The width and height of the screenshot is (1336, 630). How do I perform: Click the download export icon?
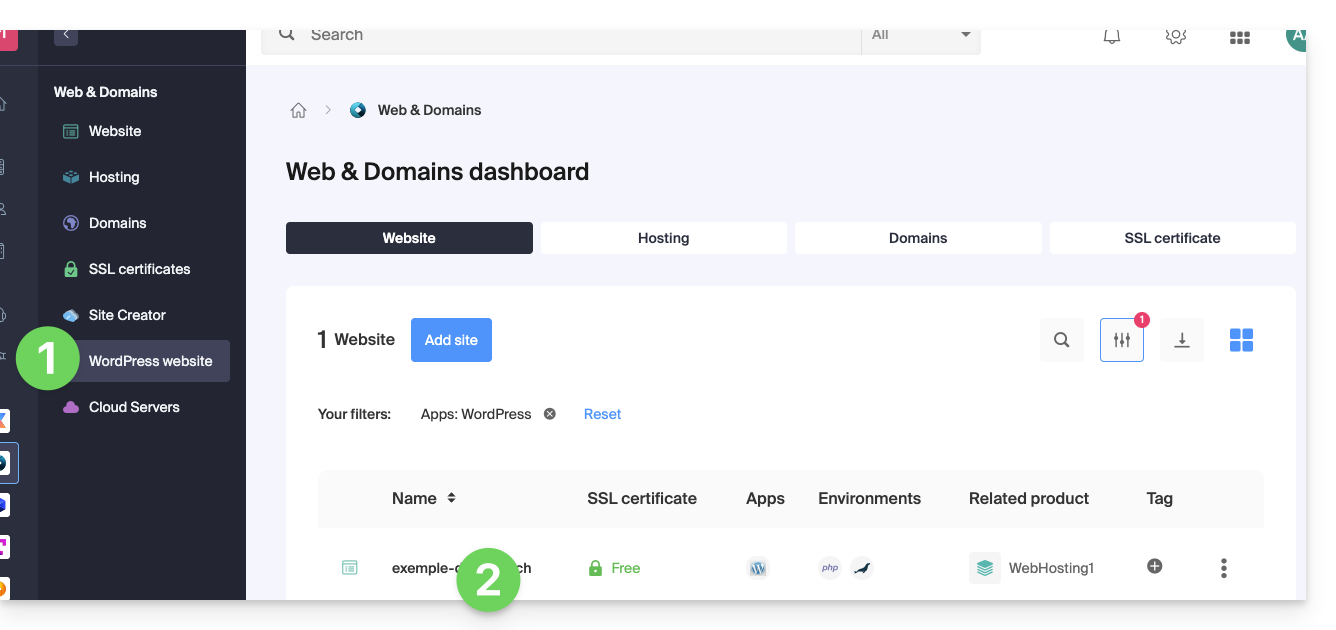click(1181, 340)
